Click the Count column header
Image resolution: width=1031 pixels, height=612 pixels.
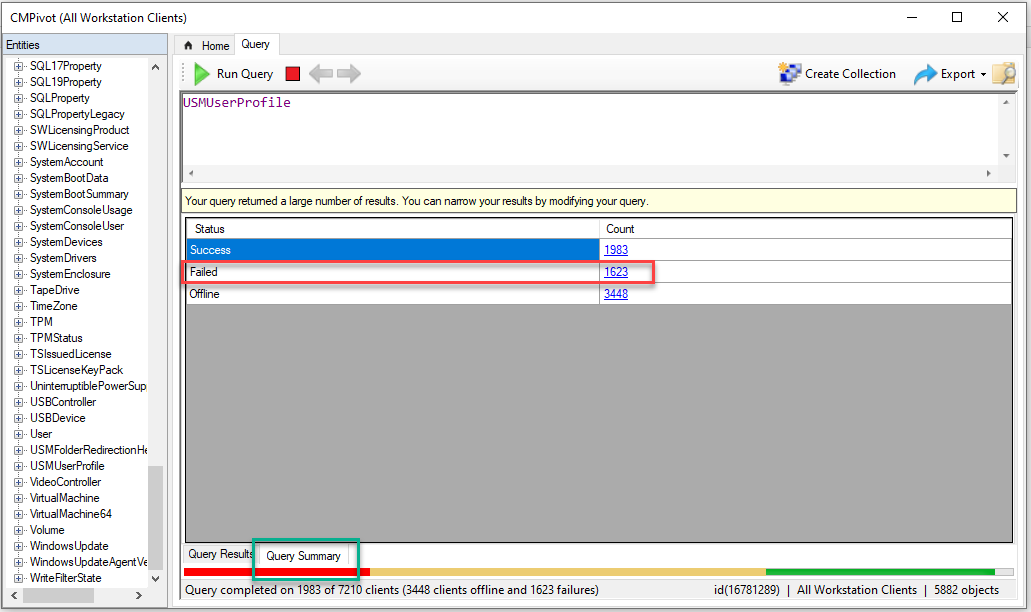point(805,229)
